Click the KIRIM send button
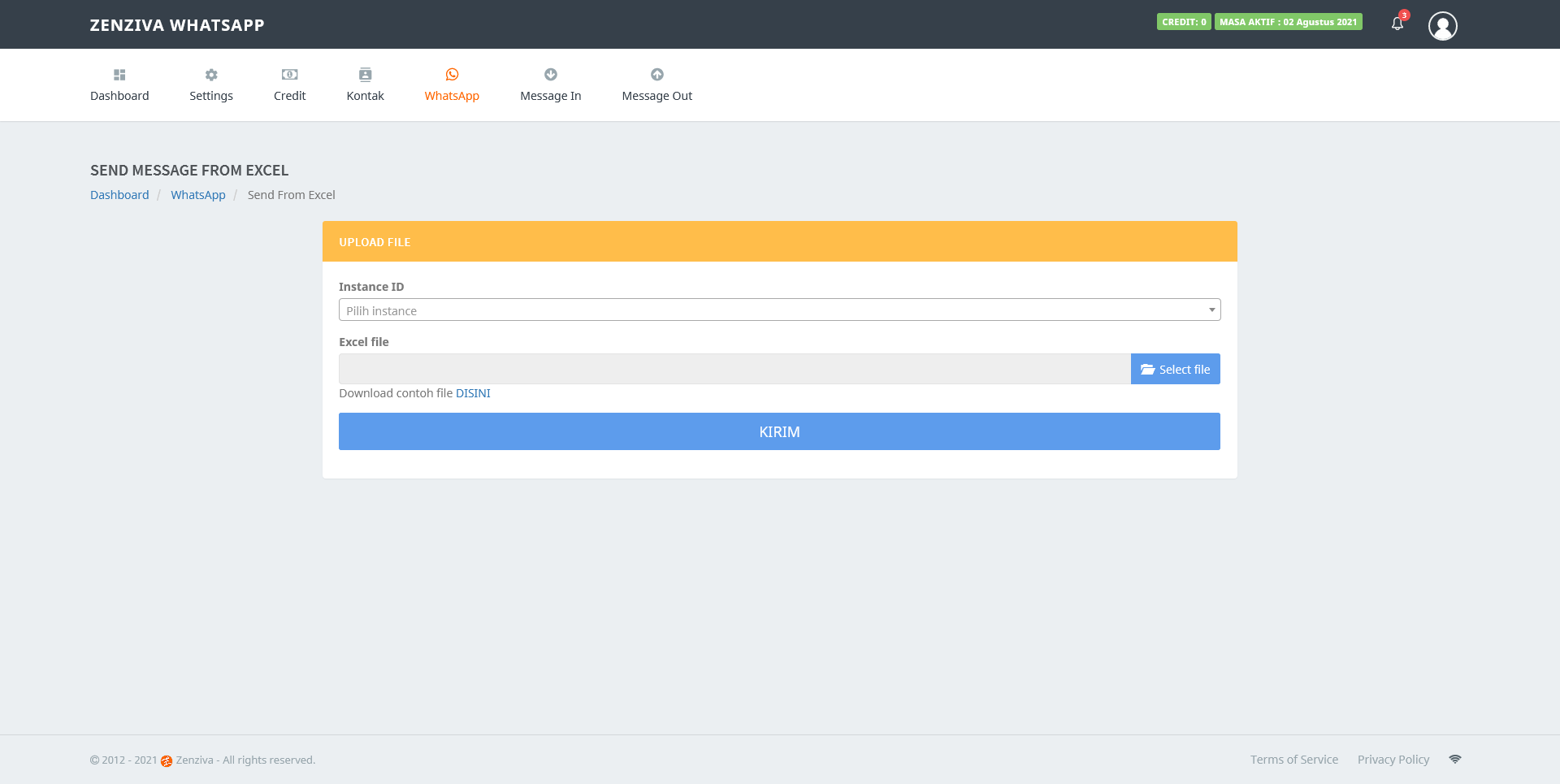The image size is (1560, 784). click(779, 431)
